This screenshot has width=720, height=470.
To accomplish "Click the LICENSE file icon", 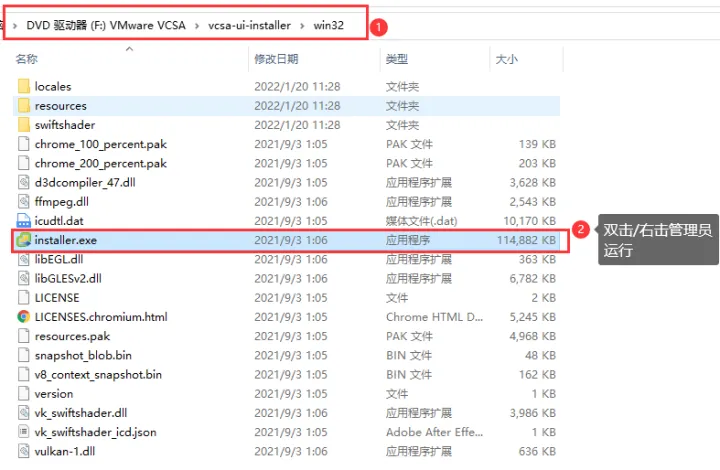I will coord(23,298).
